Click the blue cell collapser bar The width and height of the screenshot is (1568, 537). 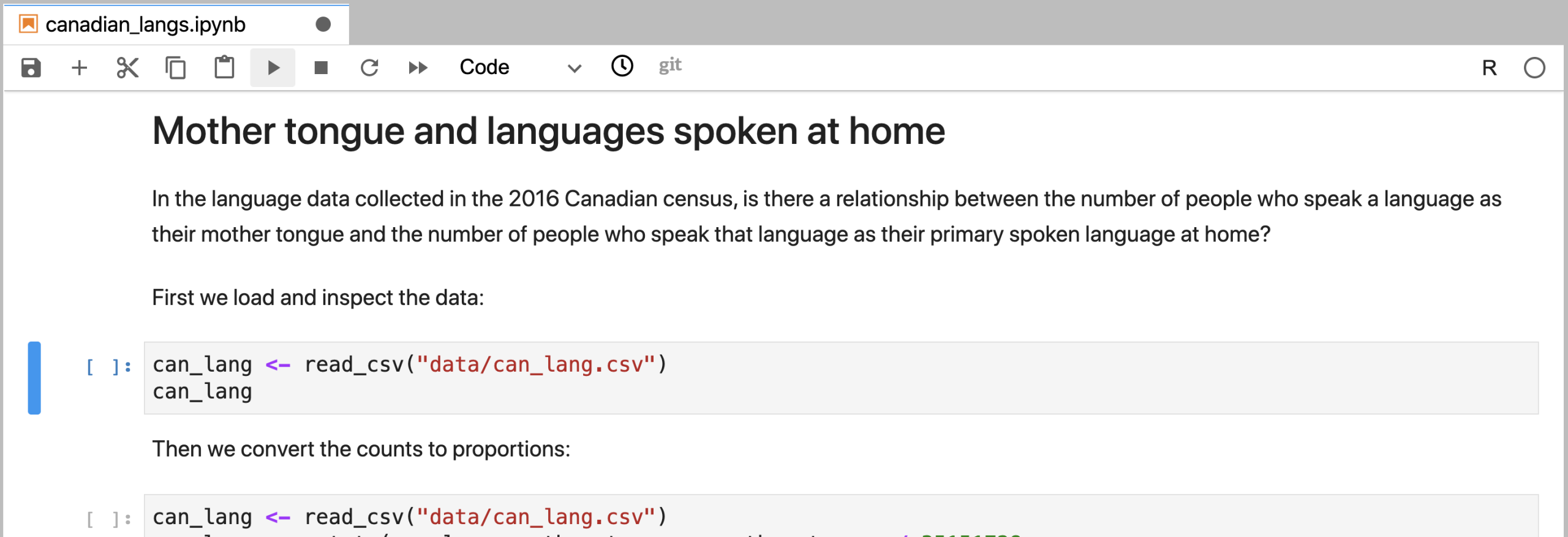(x=34, y=378)
